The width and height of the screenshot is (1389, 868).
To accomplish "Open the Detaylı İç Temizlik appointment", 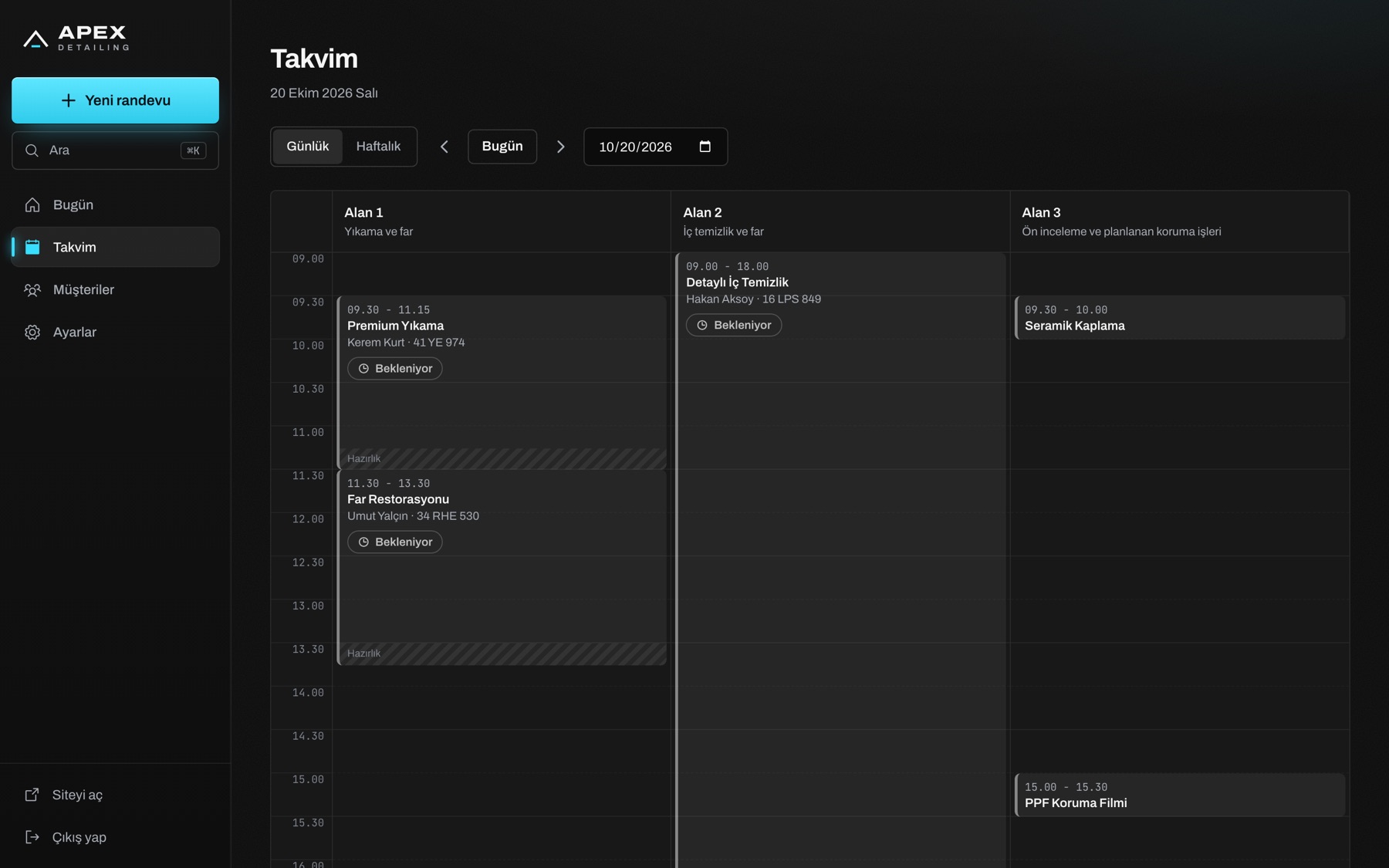I will point(841,560).
